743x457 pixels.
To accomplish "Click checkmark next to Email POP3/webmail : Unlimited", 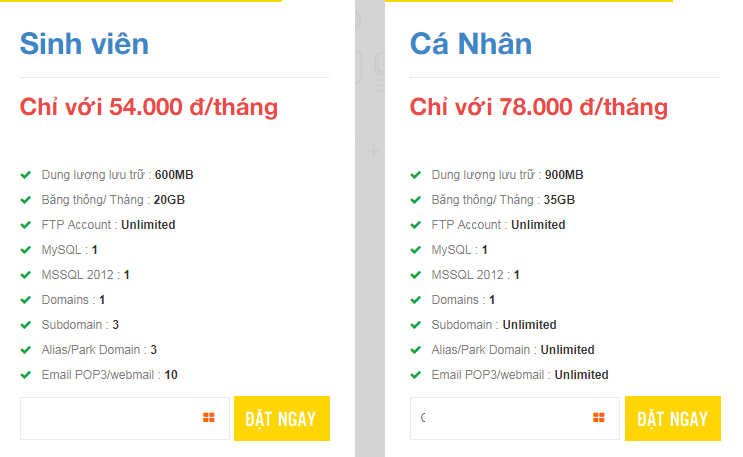I will (416, 375).
